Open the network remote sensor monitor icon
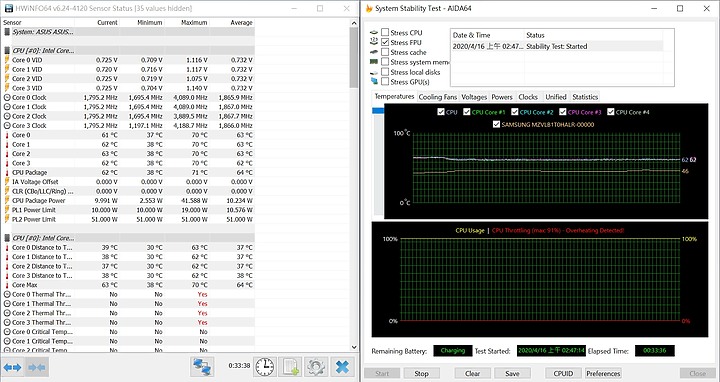This screenshot has width=720, height=382. pyautogui.click(x=202, y=366)
